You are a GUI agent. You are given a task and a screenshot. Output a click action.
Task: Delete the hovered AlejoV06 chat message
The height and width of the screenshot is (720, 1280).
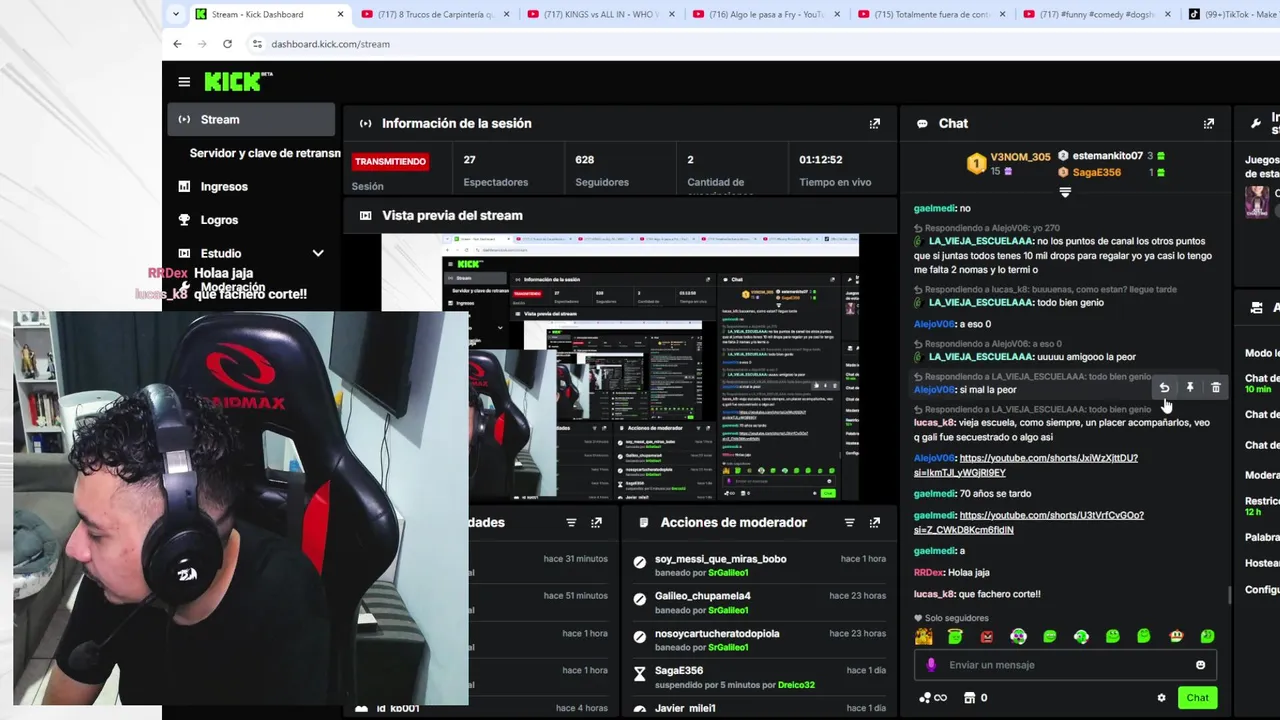click(x=1216, y=387)
